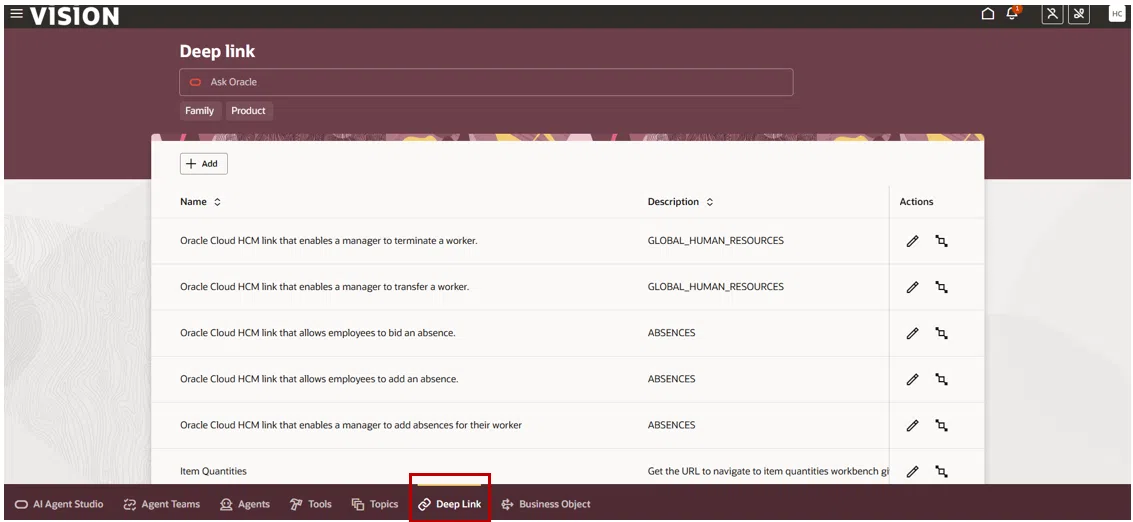Edit the transfer a worker deep link
This screenshot has height=522, width=1133.
click(913, 287)
